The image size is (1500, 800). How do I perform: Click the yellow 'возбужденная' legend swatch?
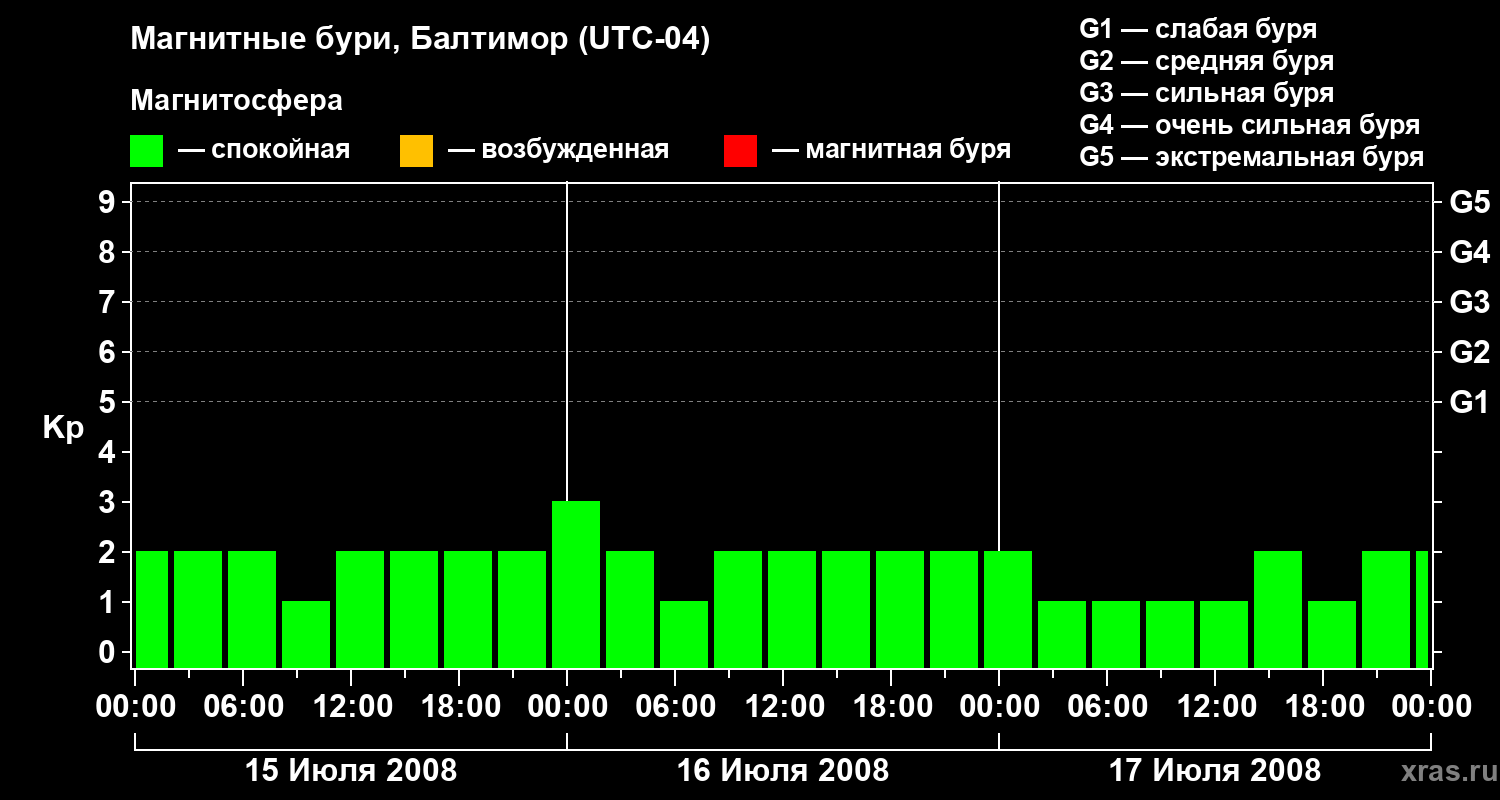[416, 151]
